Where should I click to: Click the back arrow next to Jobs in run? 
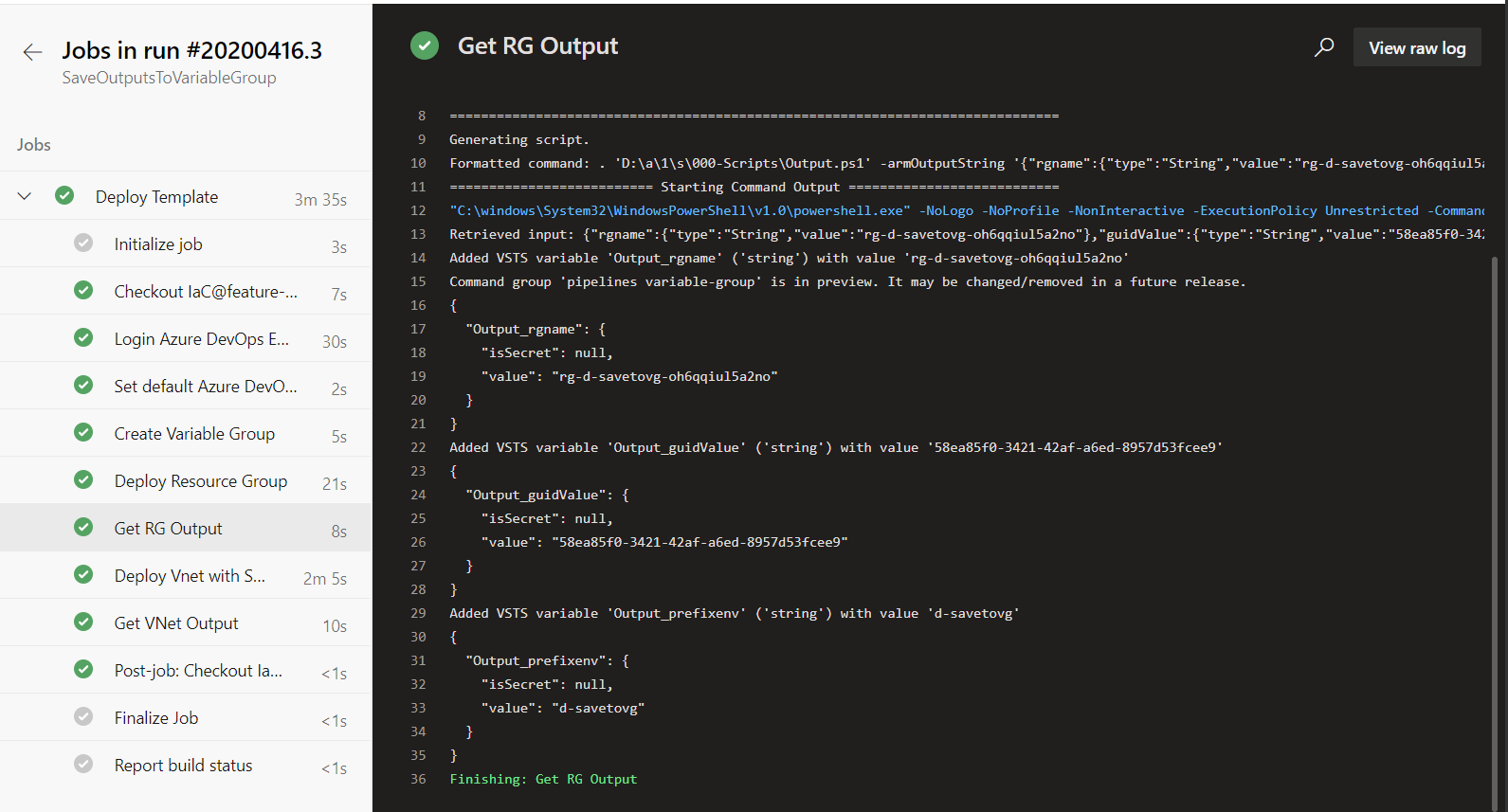pos(32,52)
